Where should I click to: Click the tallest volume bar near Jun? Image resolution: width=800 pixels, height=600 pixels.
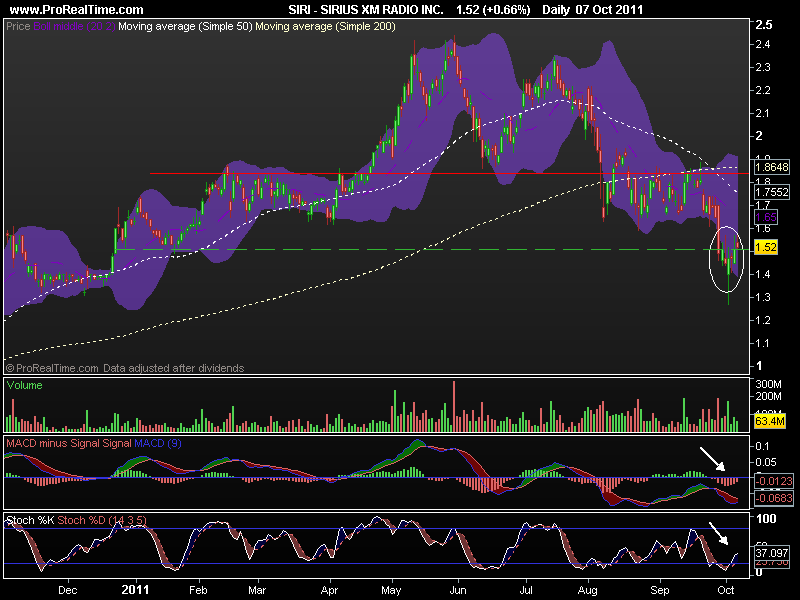[454, 407]
